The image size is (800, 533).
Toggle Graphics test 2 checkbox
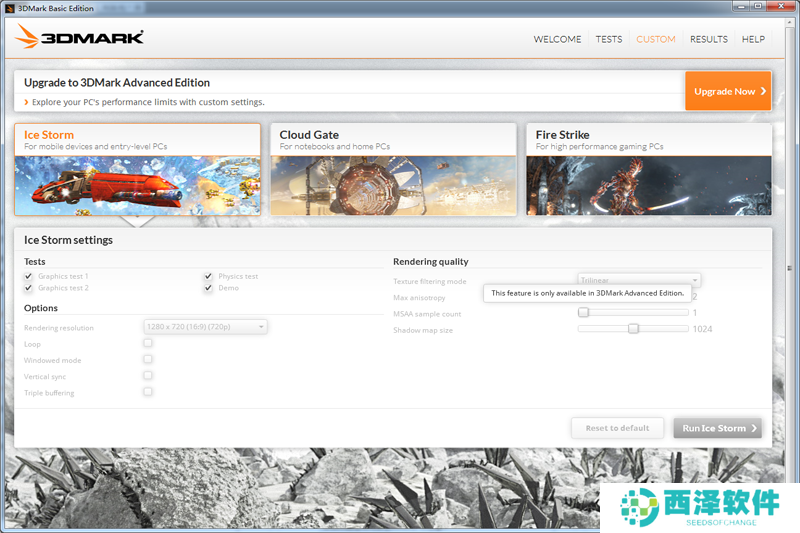29,288
